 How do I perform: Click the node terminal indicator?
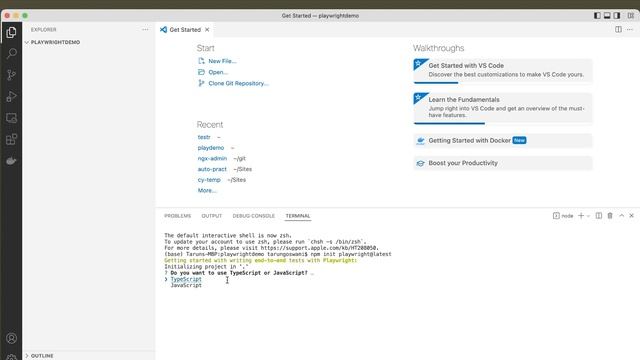[x=563, y=216]
